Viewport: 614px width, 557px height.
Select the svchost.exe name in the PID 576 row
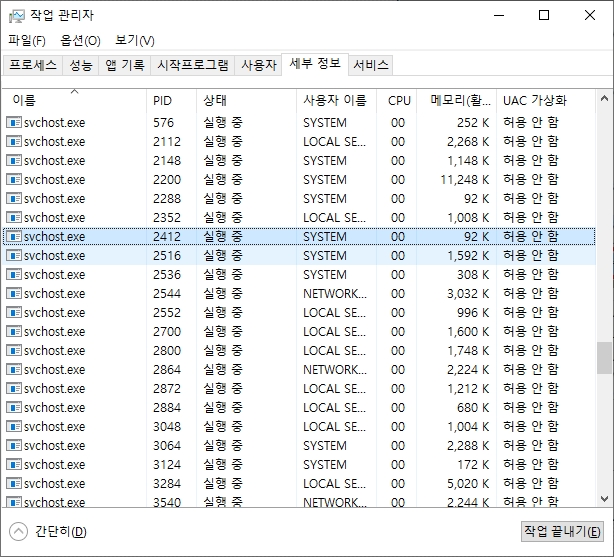coord(54,123)
